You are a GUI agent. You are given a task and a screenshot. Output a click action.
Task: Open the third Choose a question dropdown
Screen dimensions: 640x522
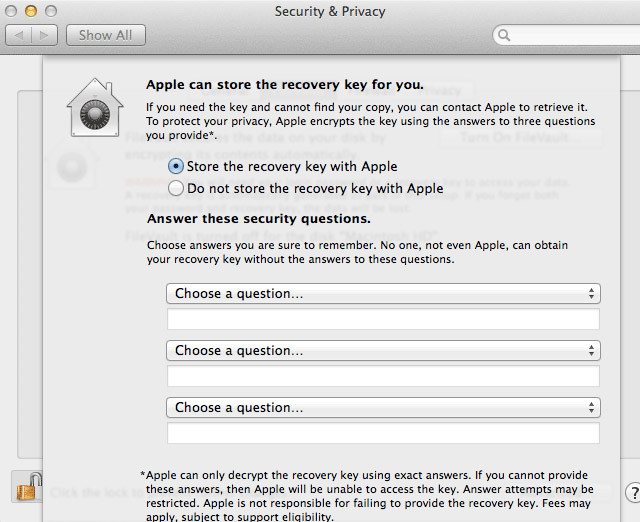(x=383, y=408)
